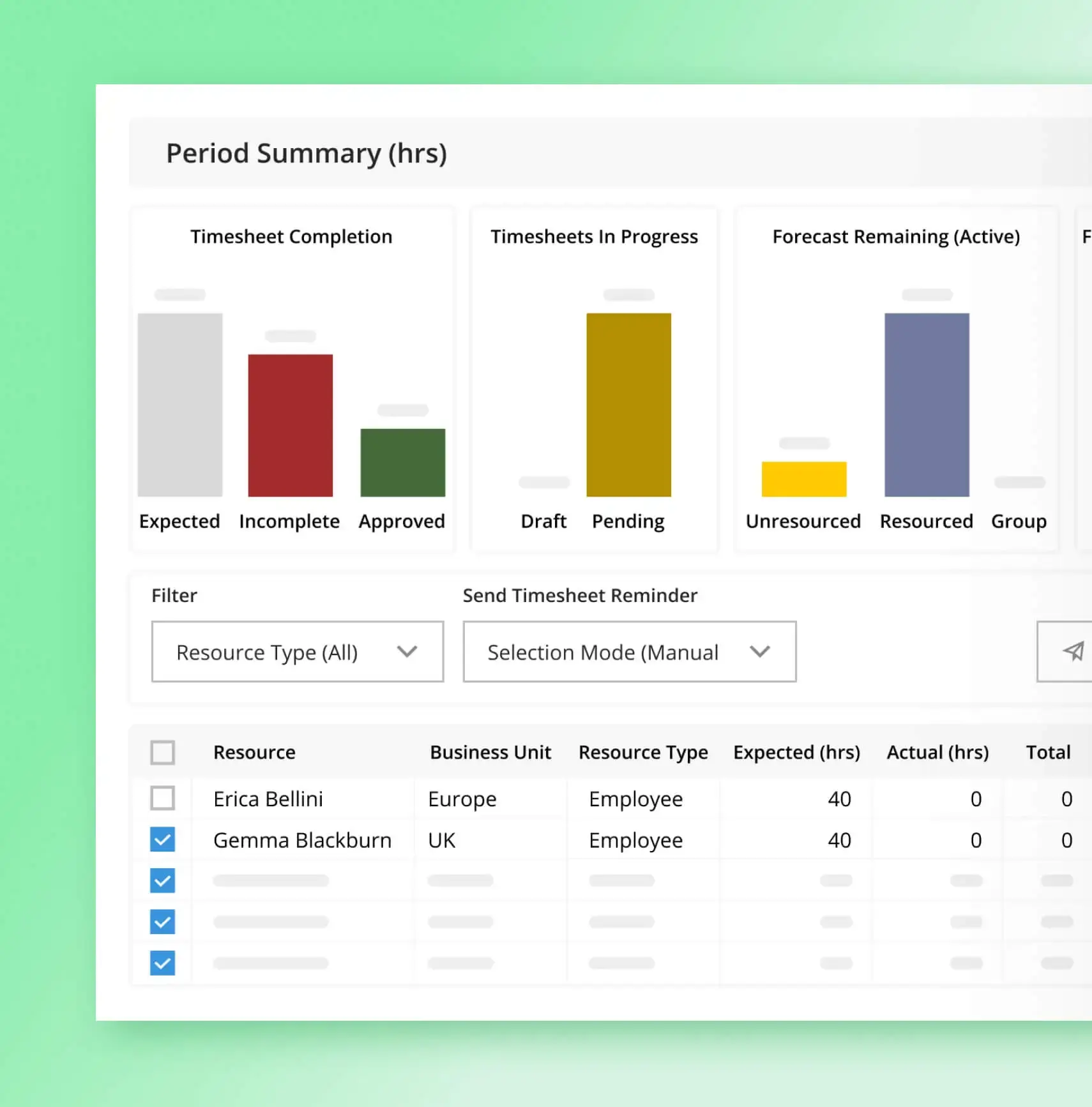Viewport: 1092px width, 1107px height.
Task: Click the yellow Unresourced bar
Action: 803,479
